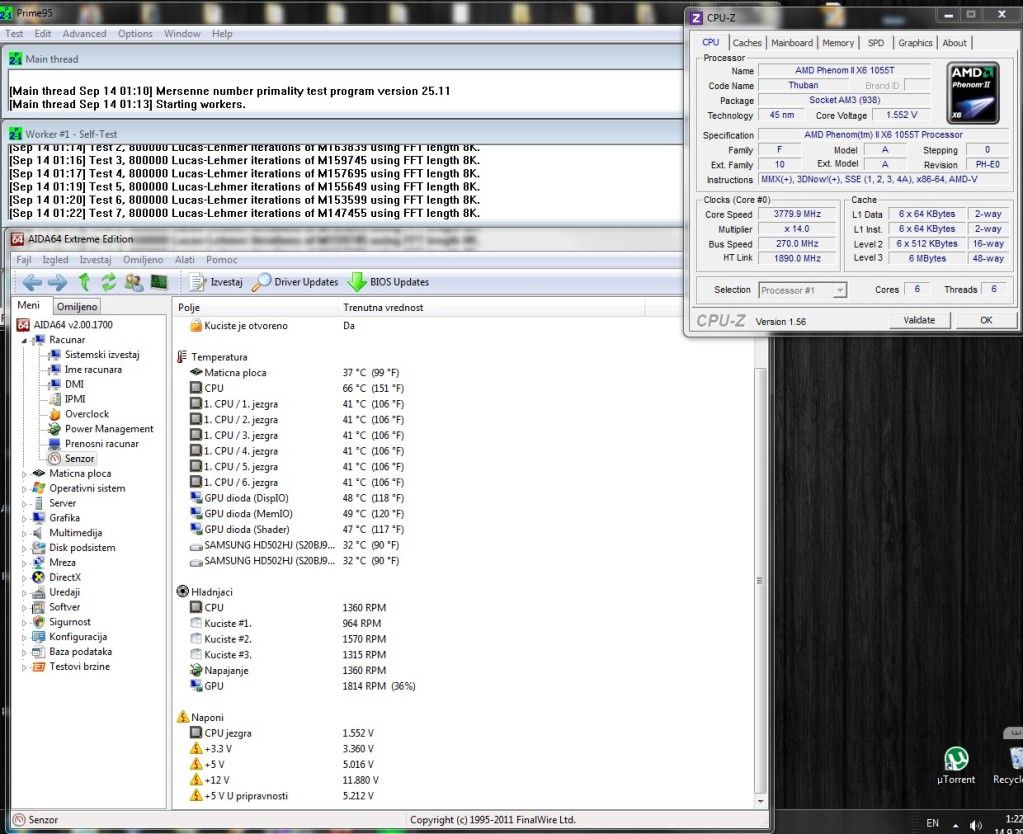Click the Sigurnost shield icon in tree
This screenshot has height=834, width=1023.
click(38, 622)
